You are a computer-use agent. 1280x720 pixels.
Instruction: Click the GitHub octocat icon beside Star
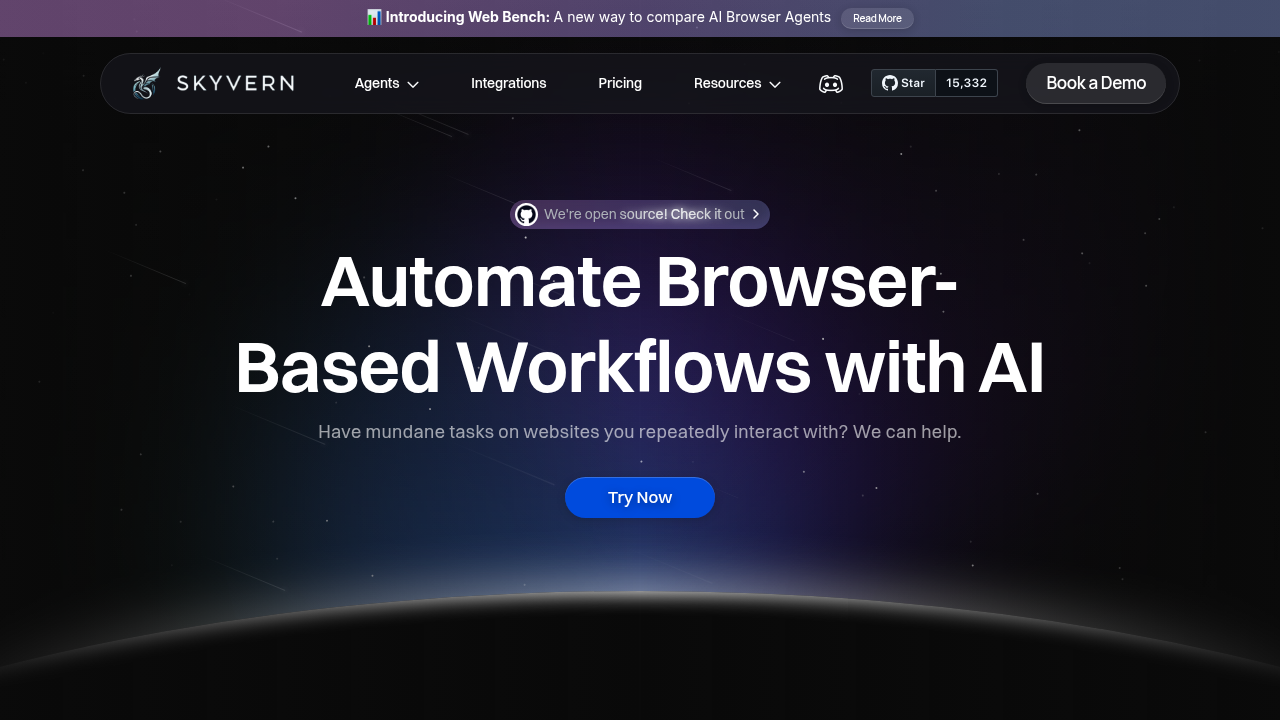pos(889,83)
